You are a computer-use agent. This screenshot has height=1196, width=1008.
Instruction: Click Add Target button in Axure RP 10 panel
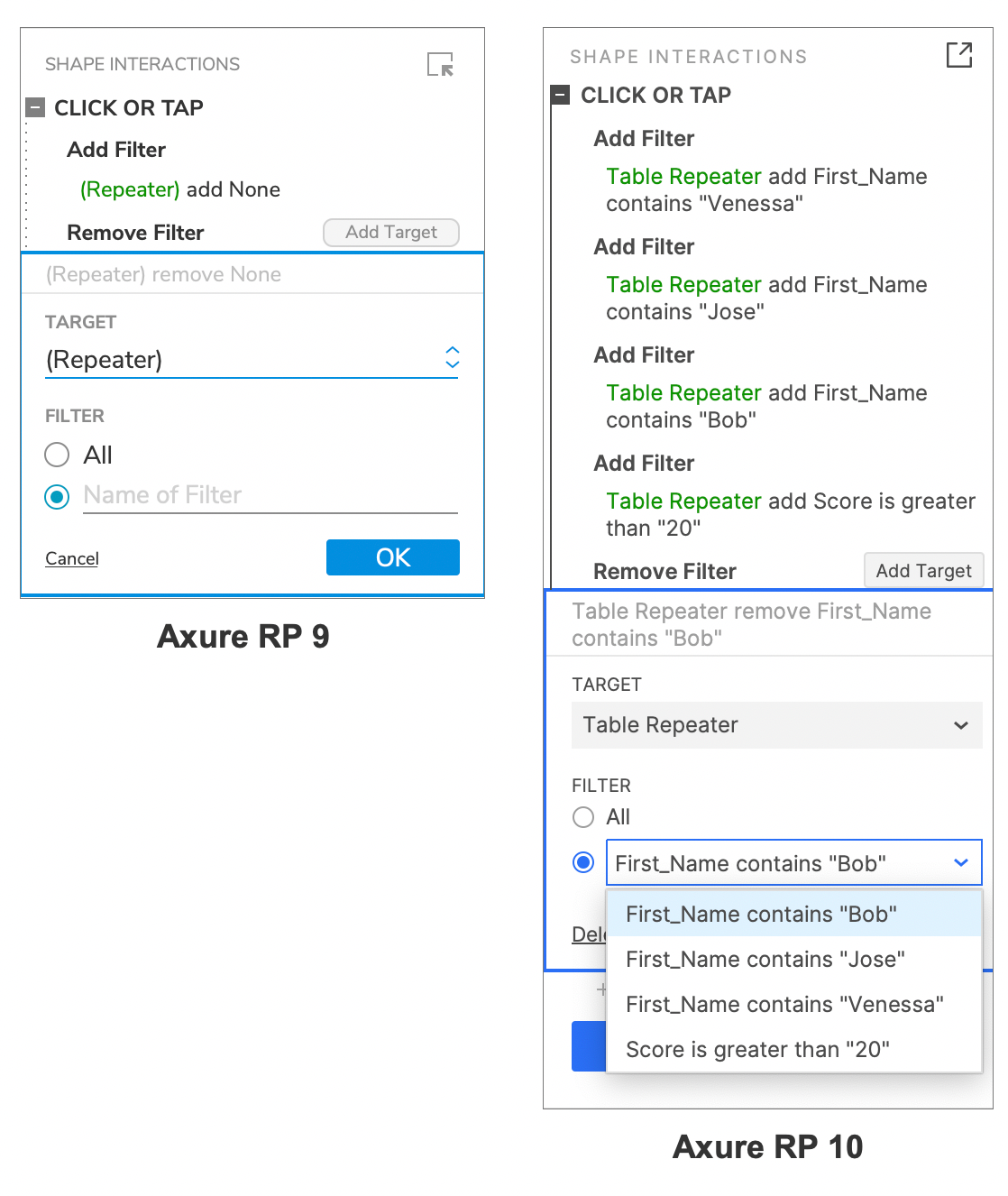coord(923,570)
